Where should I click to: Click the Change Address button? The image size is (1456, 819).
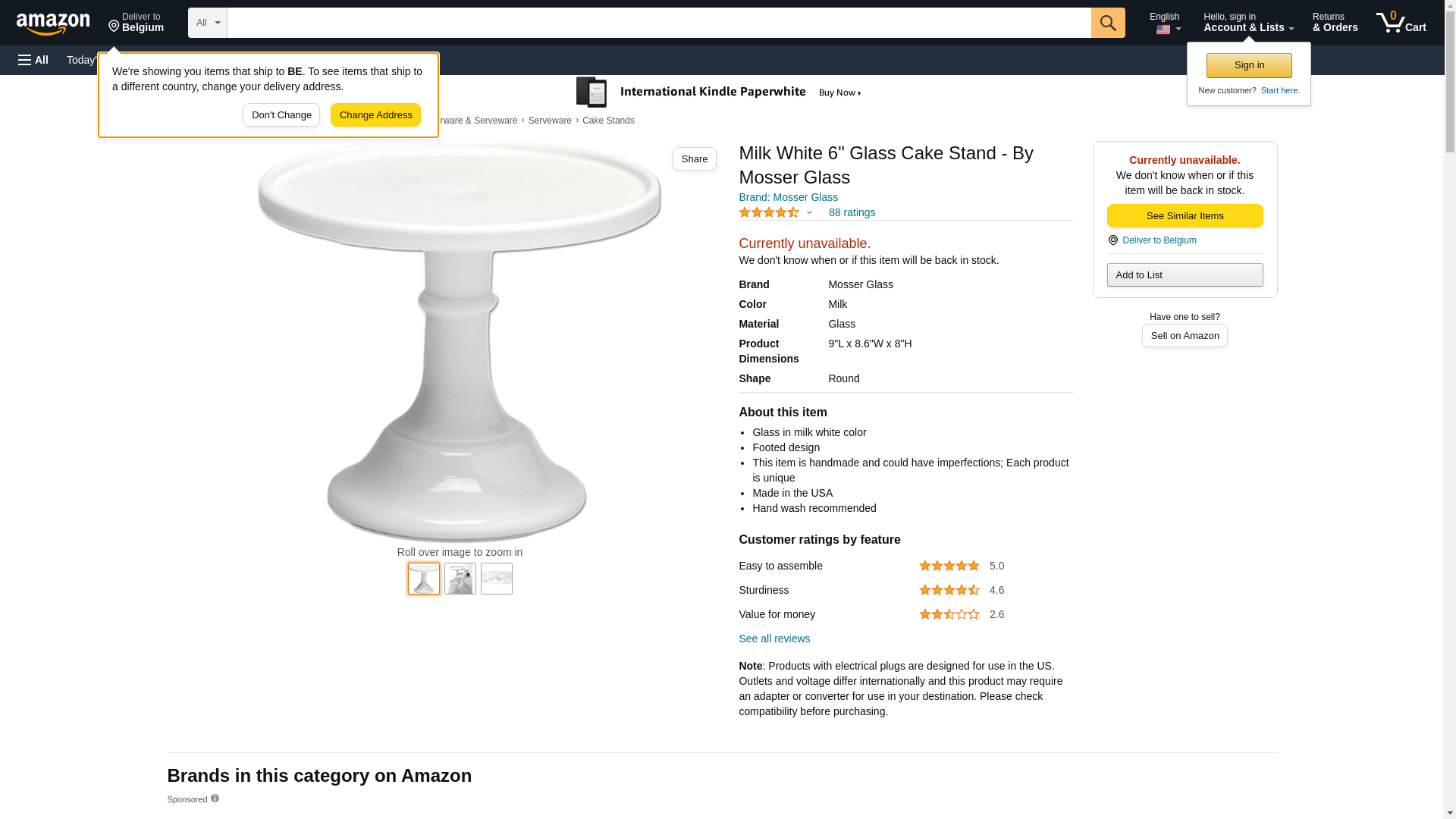[375, 115]
